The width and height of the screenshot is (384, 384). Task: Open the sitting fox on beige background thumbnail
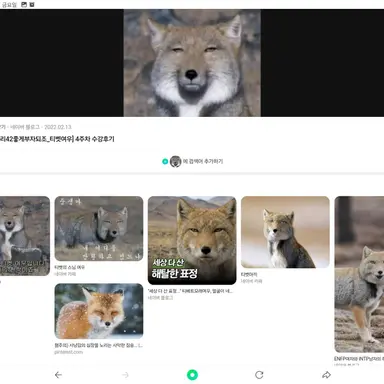(x=285, y=232)
